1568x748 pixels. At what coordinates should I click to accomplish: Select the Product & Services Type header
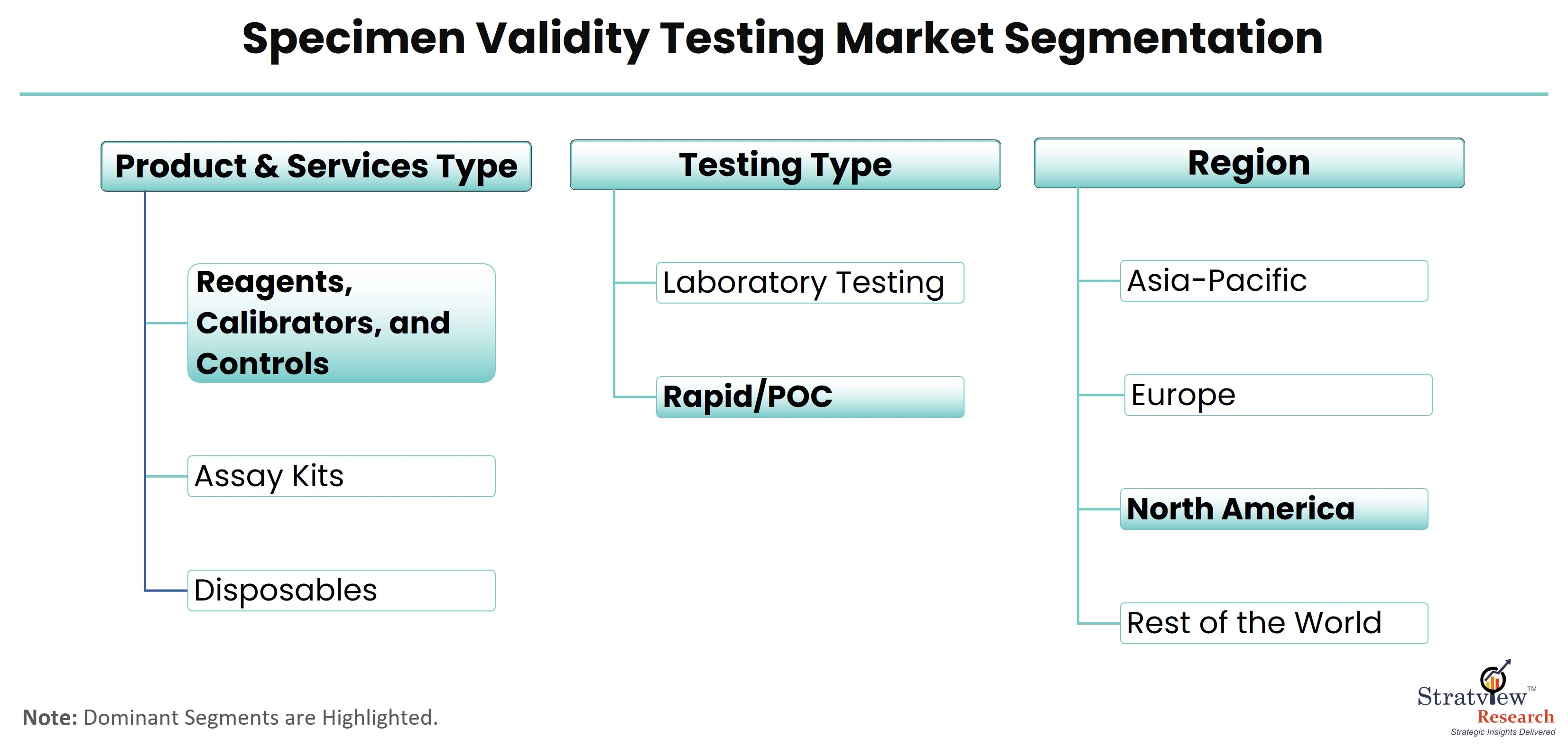click(x=316, y=166)
